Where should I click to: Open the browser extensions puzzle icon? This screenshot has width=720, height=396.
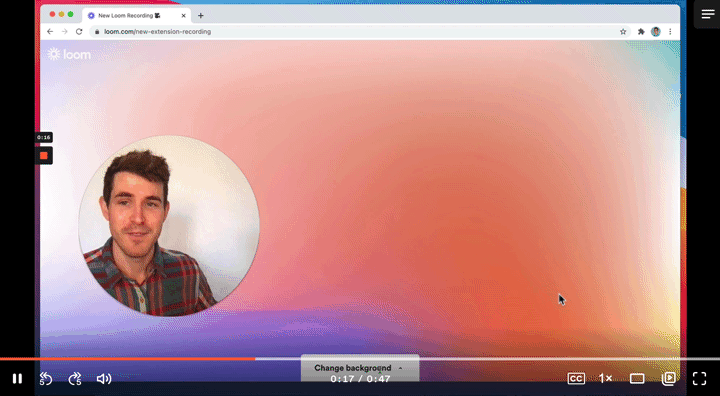click(641, 32)
